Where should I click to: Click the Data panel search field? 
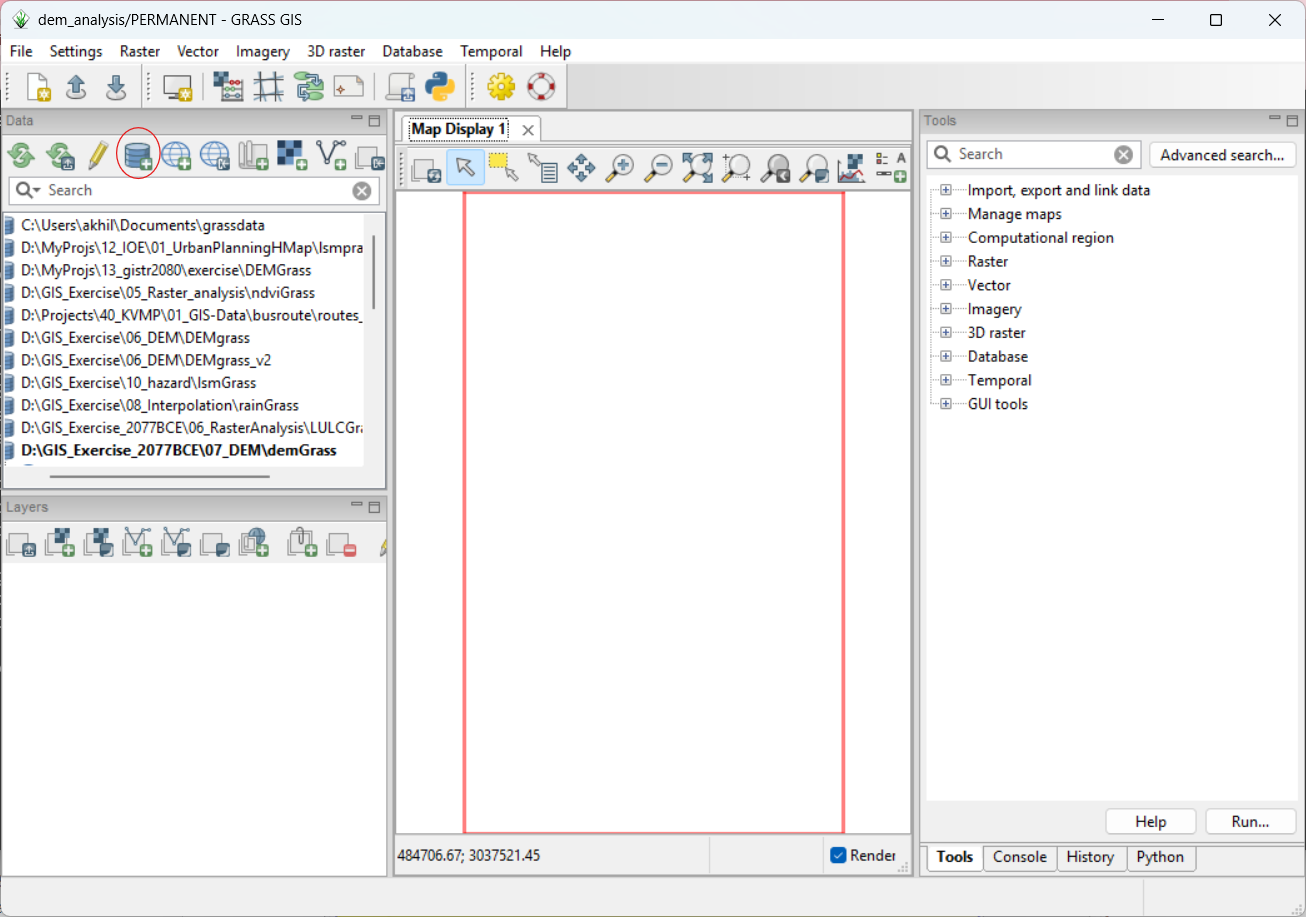click(x=195, y=190)
